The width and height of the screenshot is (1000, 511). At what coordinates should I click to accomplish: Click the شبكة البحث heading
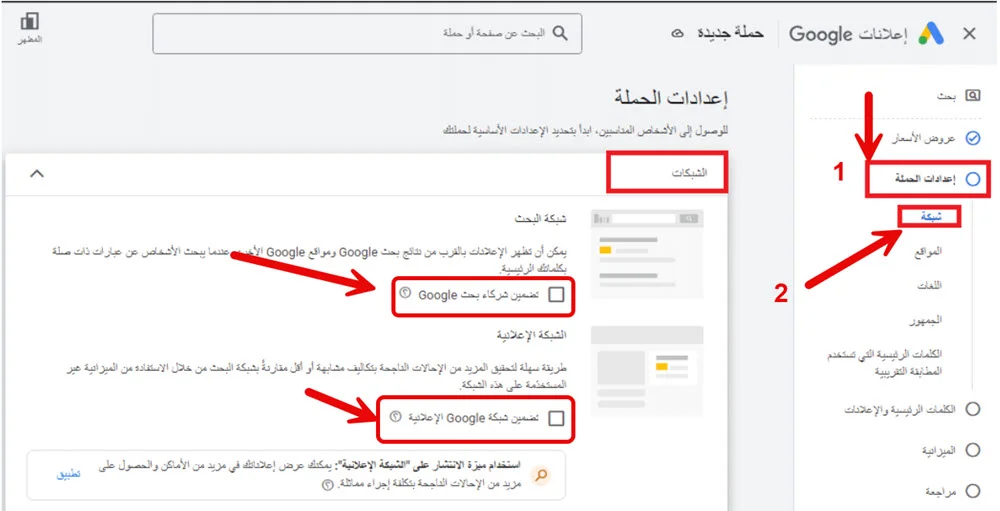click(x=541, y=219)
